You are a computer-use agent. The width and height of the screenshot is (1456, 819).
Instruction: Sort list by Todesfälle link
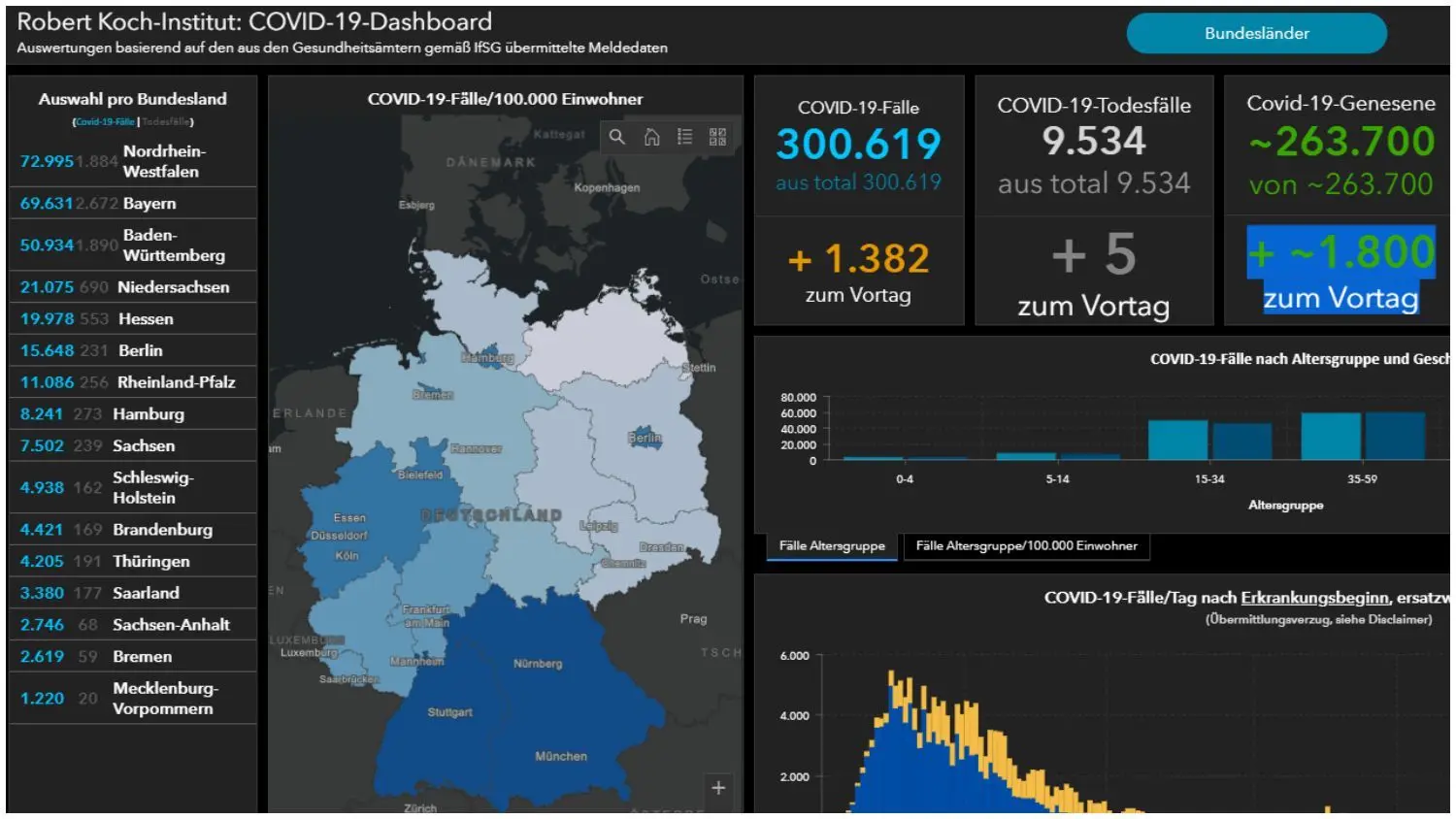pos(166,122)
